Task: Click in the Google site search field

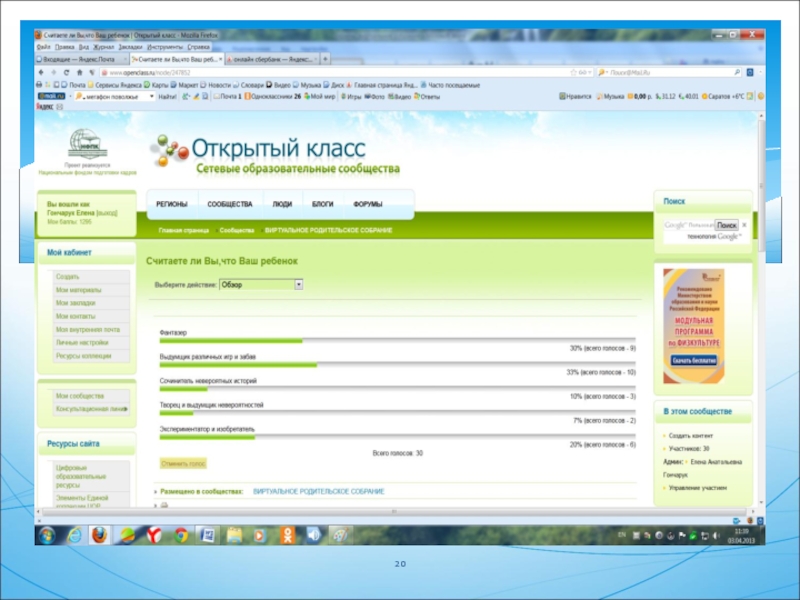Action: 688,225
